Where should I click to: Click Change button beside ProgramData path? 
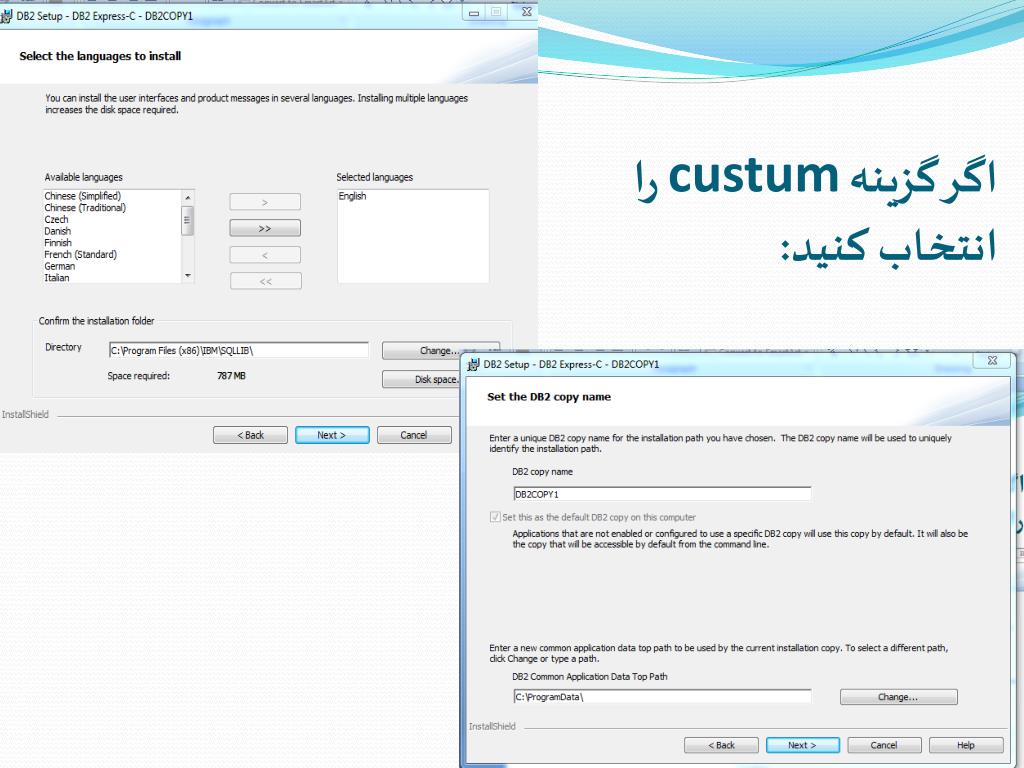pos(899,697)
